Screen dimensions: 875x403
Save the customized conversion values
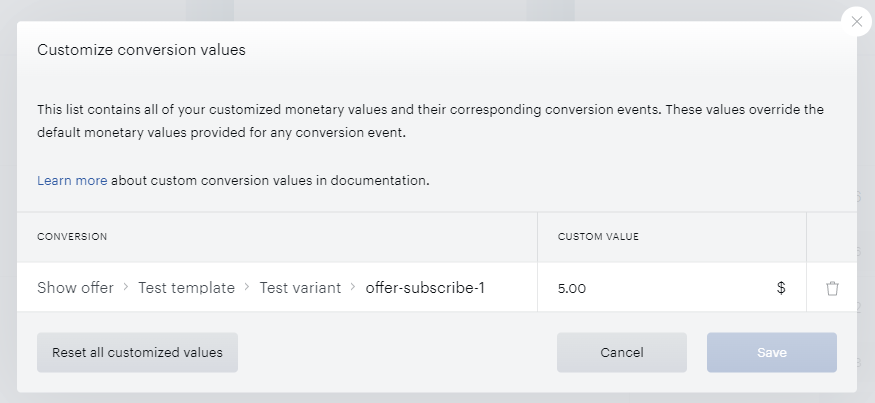click(x=772, y=352)
